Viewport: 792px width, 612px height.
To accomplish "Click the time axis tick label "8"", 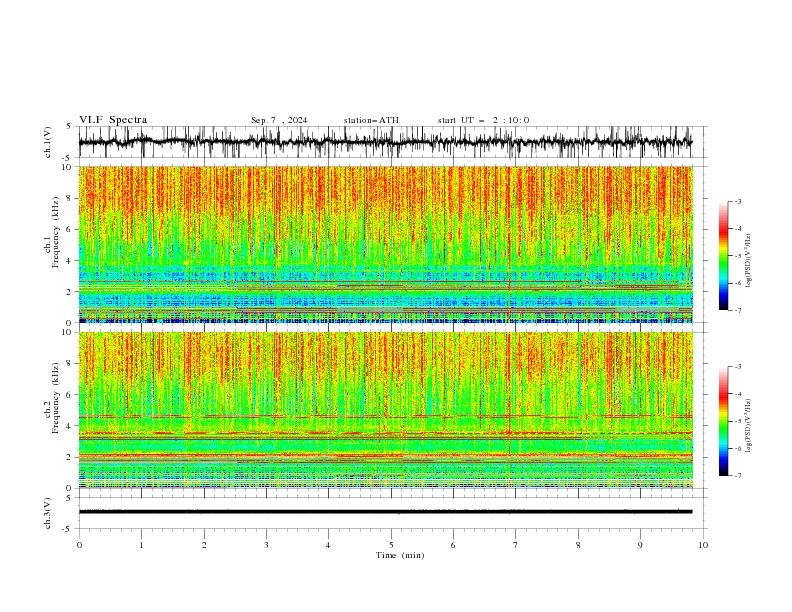I will coord(578,545).
